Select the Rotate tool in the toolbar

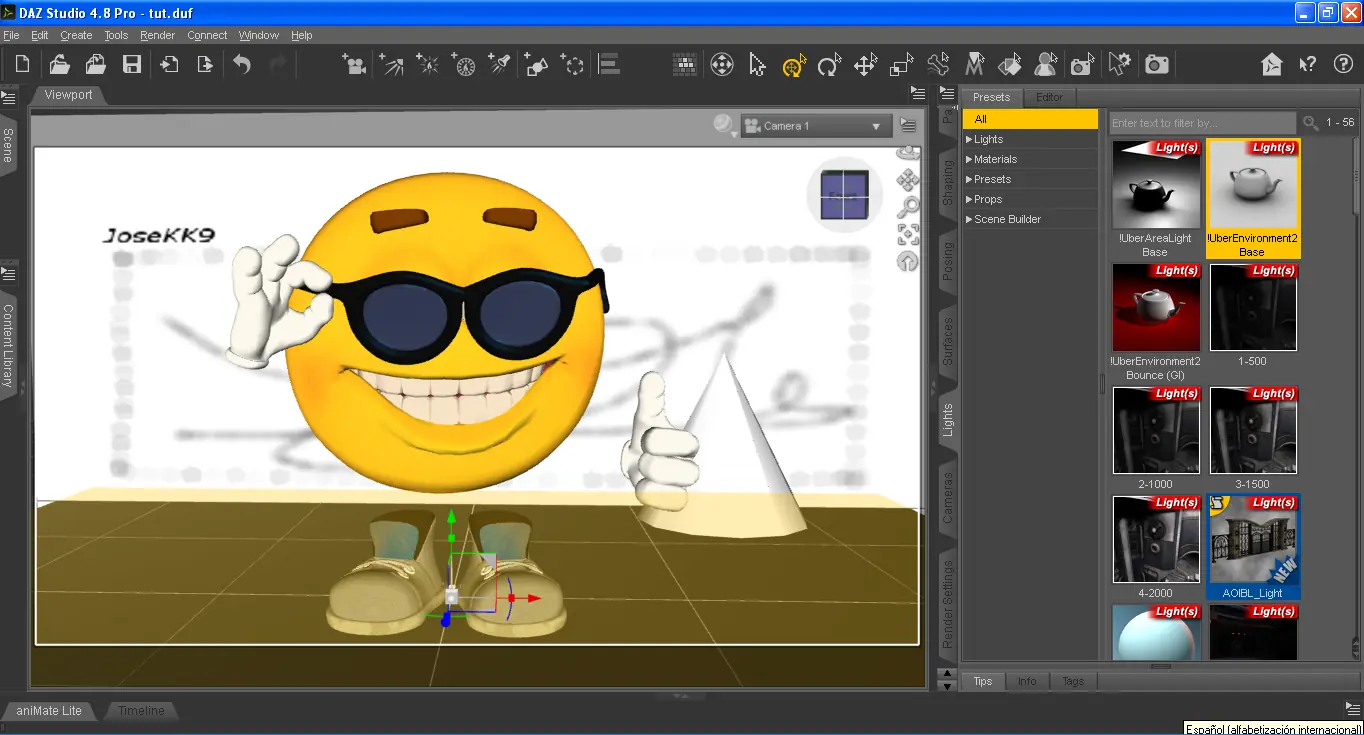tap(828, 65)
